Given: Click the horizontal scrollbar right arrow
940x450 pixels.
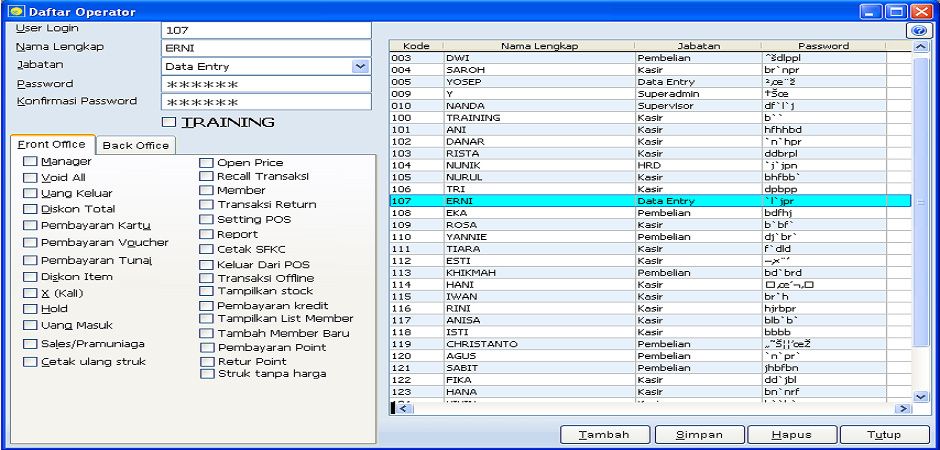Looking at the screenshot, I should click(902, 408).
